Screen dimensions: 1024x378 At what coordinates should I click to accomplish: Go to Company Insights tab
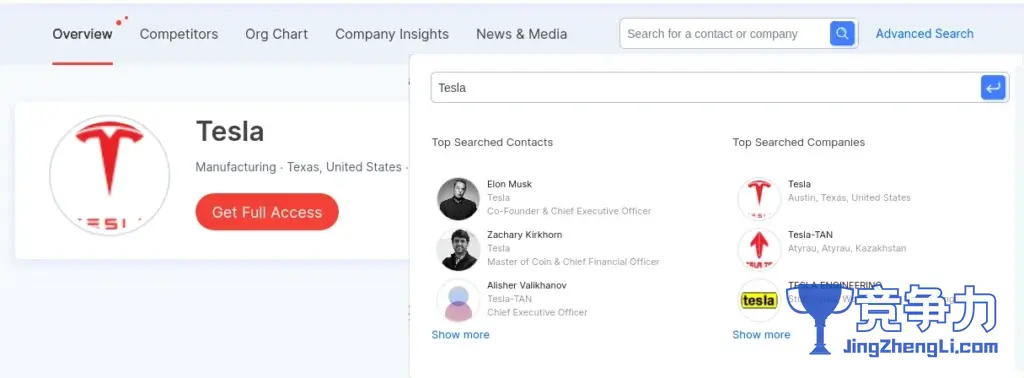pyautogui.click(x=392, y=34)
